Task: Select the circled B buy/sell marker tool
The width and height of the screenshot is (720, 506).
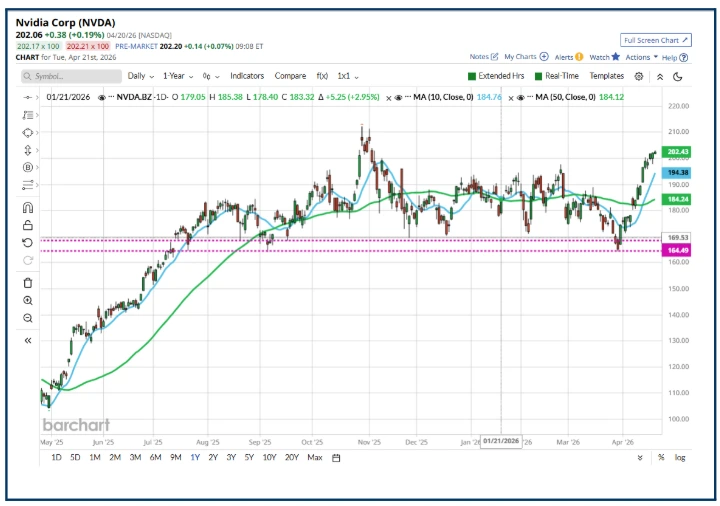Action: [x=28, y=167]
